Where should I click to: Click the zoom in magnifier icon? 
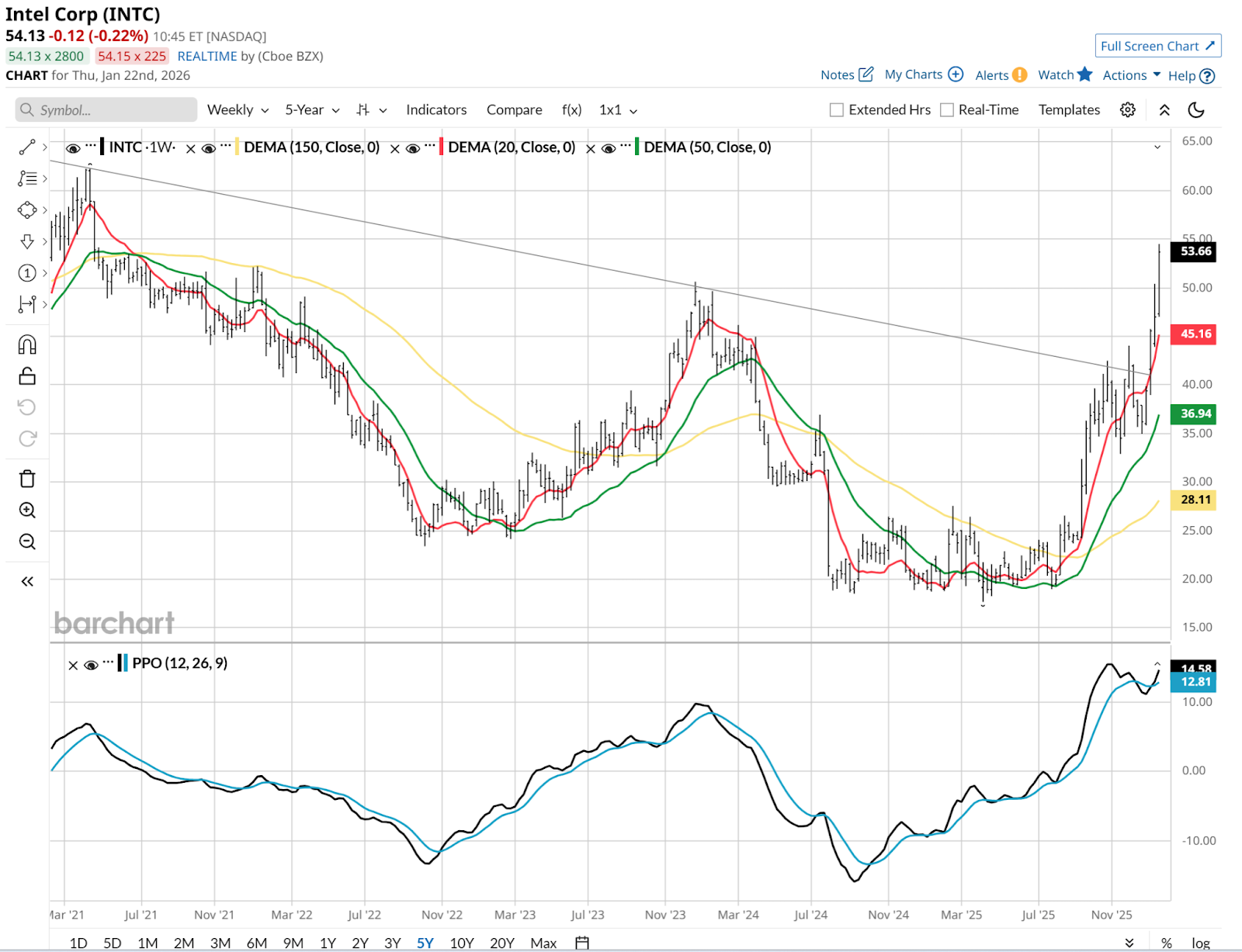tap(27, 511)
